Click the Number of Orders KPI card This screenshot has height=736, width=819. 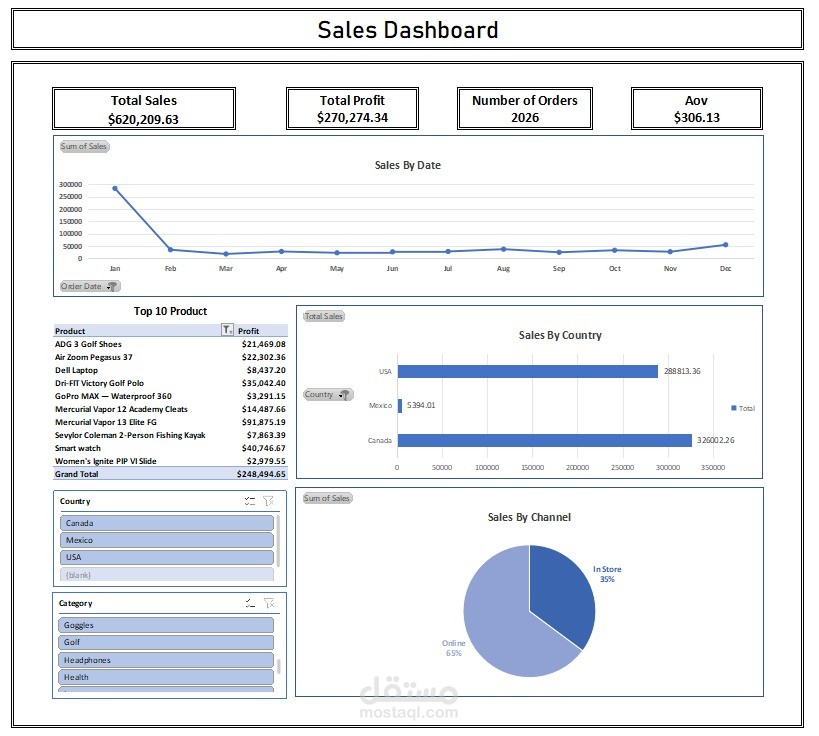coord(524,107)
